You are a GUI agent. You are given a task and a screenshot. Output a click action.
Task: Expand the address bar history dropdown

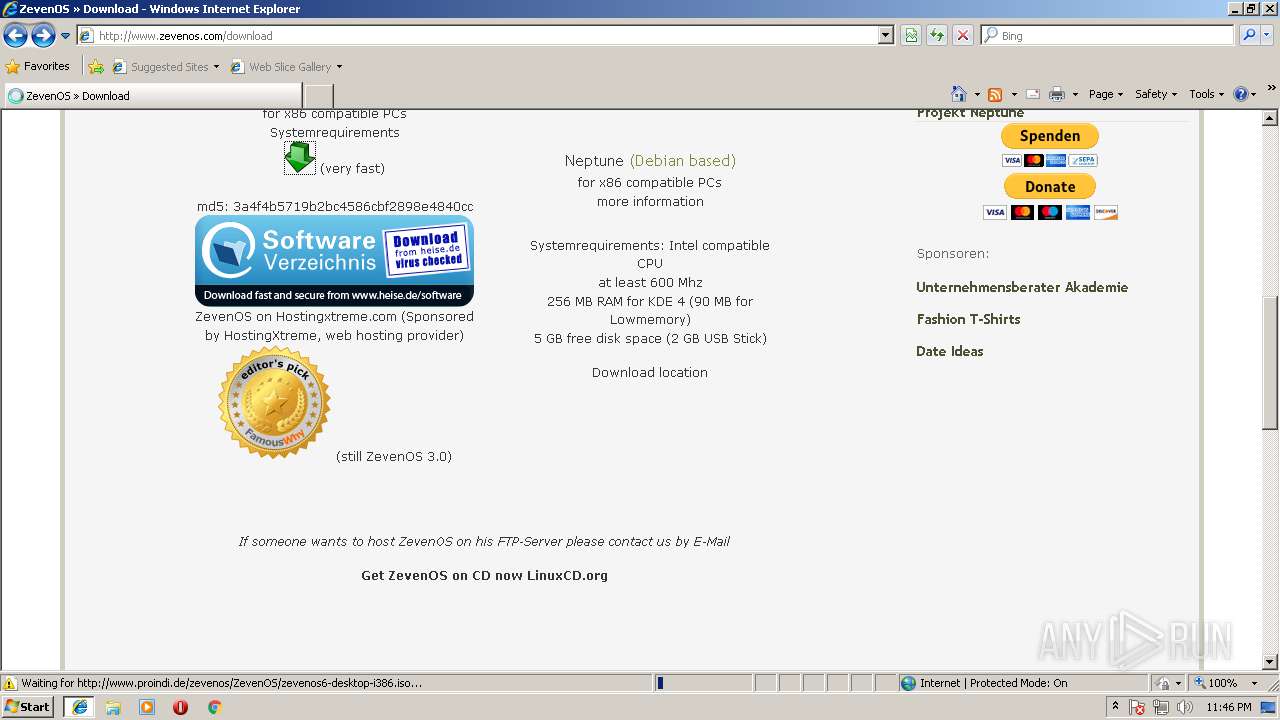885,35
